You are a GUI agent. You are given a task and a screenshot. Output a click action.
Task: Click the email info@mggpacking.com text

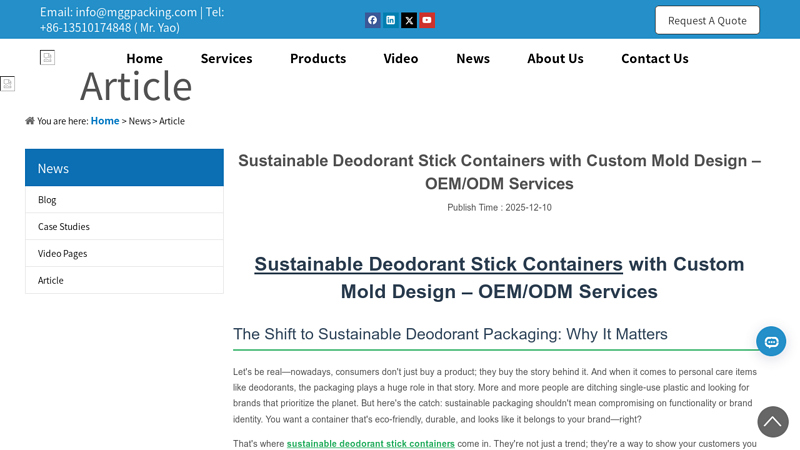pos(136,12)
